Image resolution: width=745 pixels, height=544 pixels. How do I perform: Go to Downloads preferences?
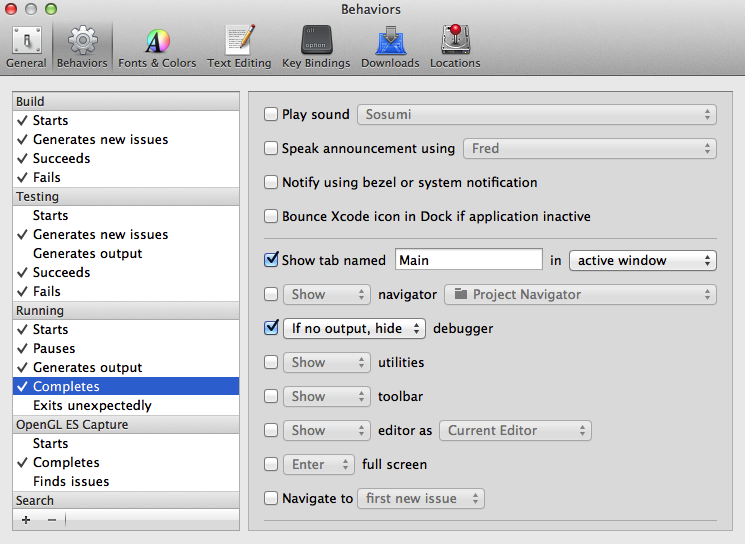(x=390, y=47)
